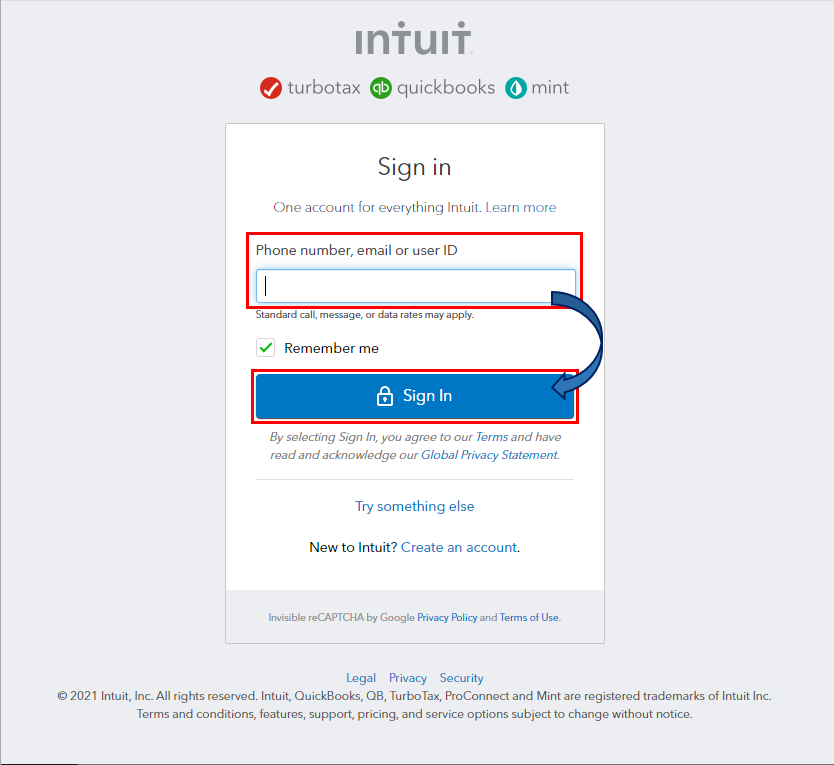Screen dimensions: 834x765
Task: Open reCAPTCHA Terms of Use link
Action: tap(529, 618)
